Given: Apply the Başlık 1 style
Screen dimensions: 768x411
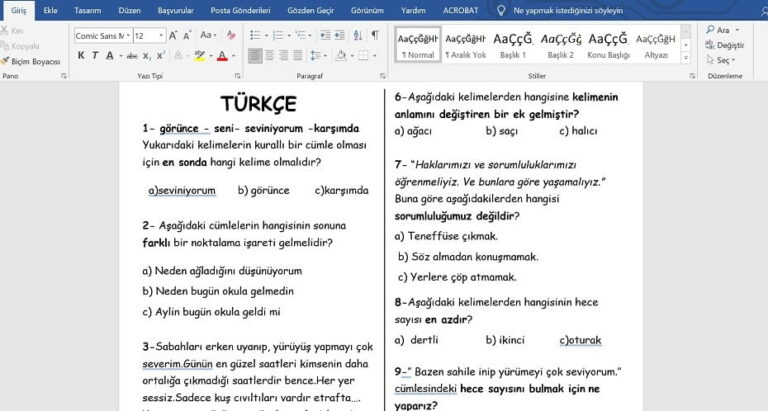Looking at the screenshot, I should tap(512, 45).
